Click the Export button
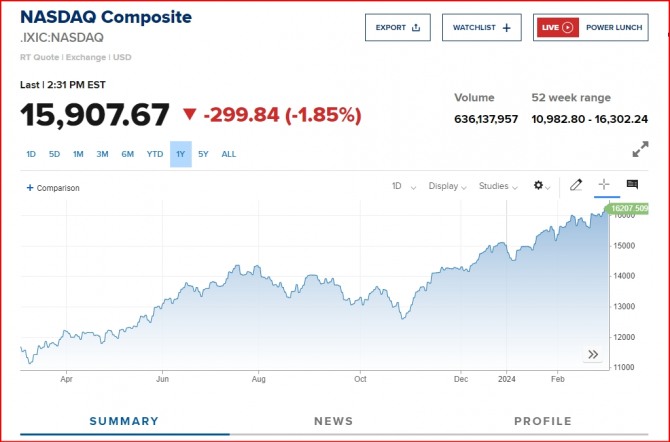 (397, 28)
